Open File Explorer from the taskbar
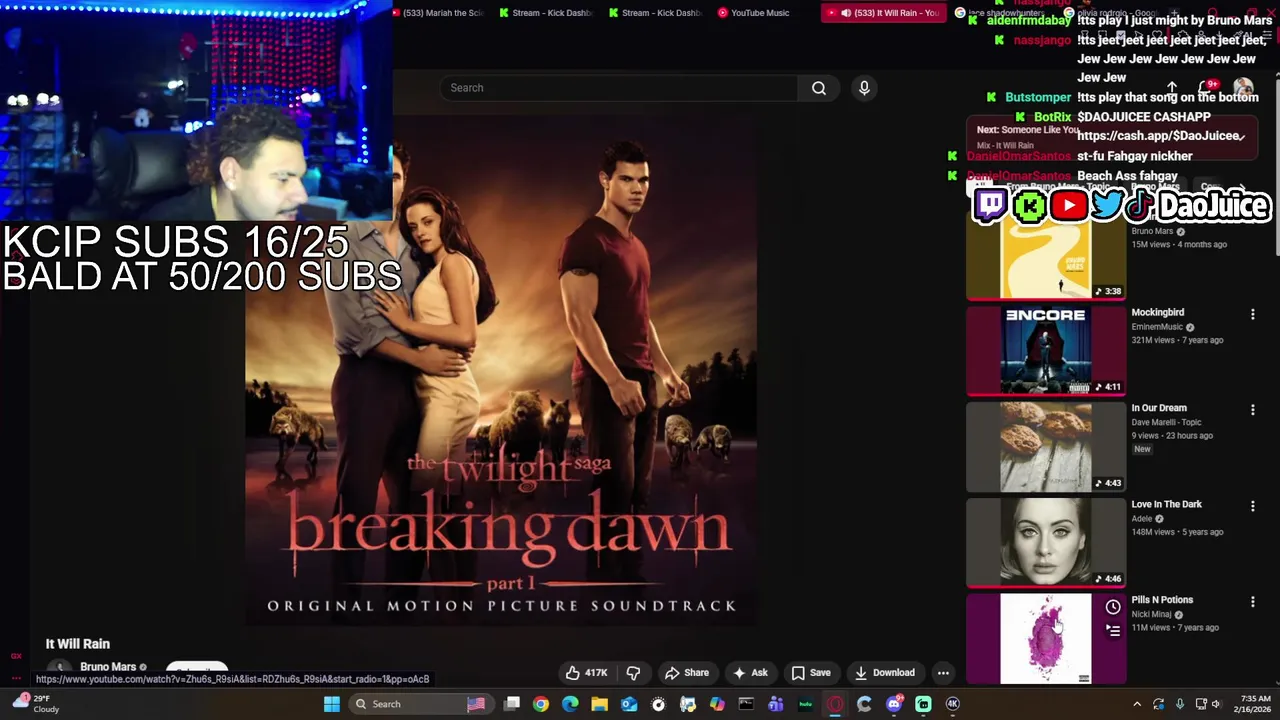 pyautogui.click(x=599, y=704)
